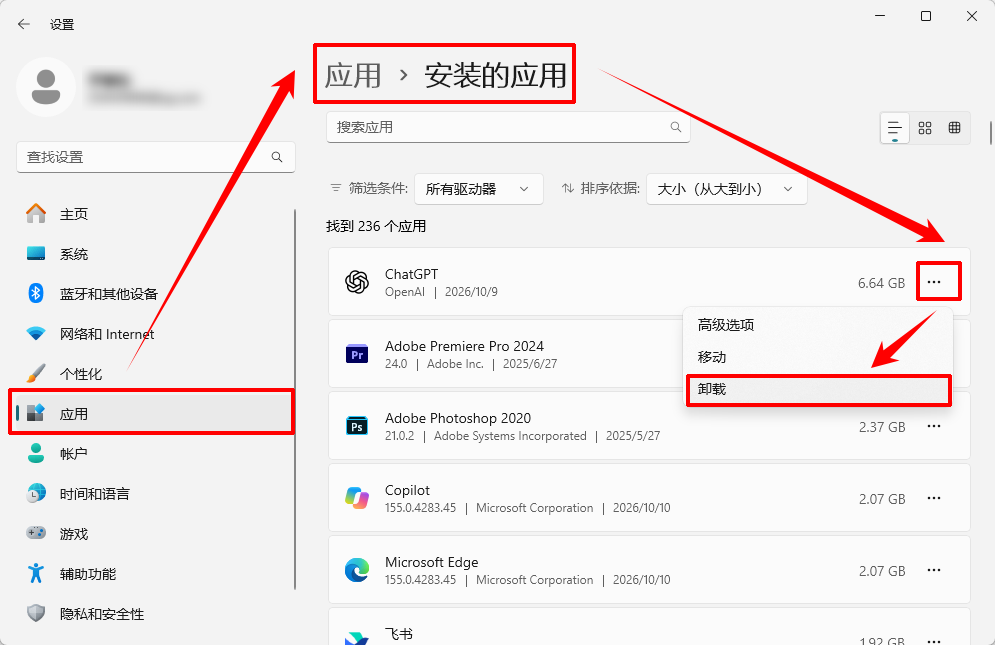Click the Adobe Photoshop app icon

coord(357,427)
